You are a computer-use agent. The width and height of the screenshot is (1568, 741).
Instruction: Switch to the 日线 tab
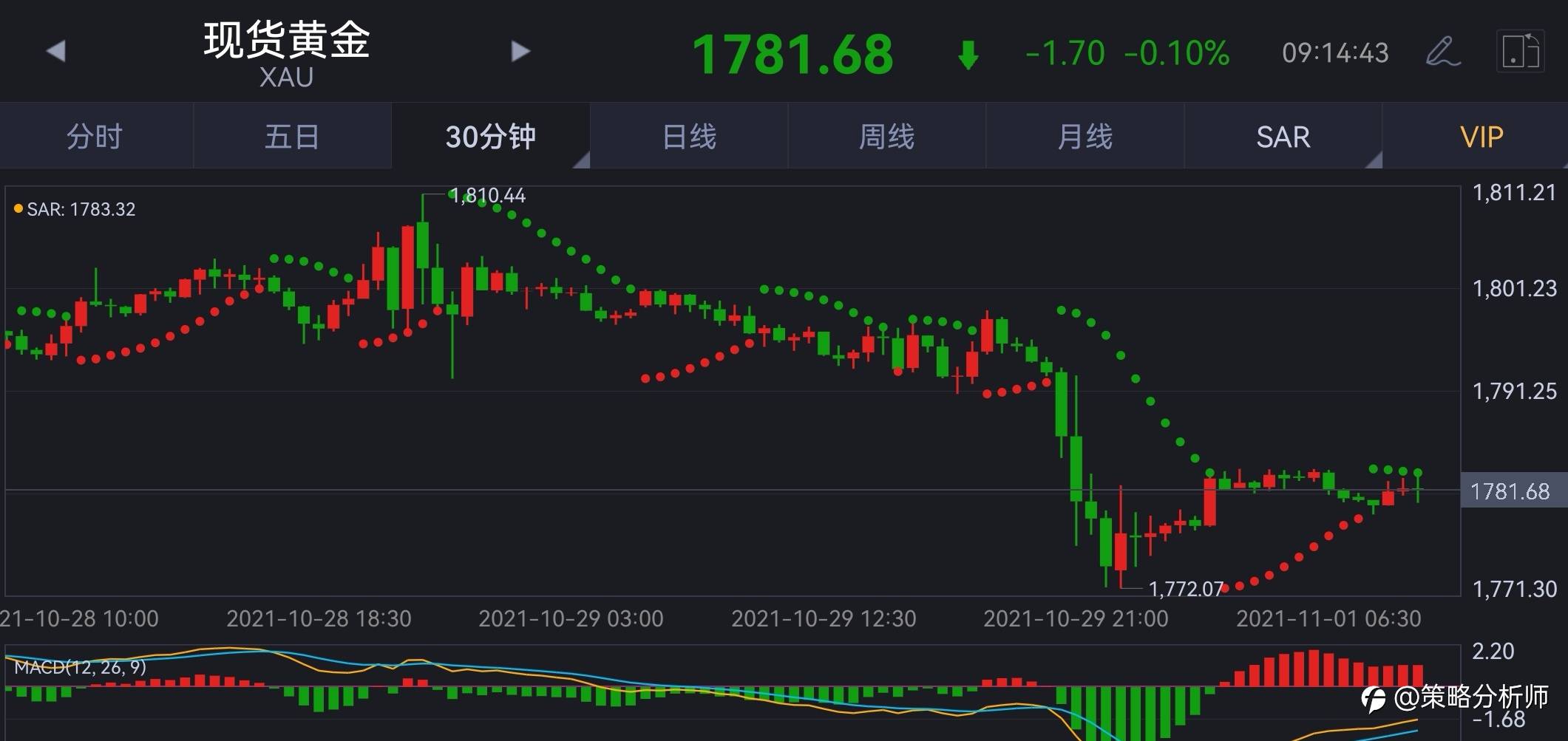(689, 136)
